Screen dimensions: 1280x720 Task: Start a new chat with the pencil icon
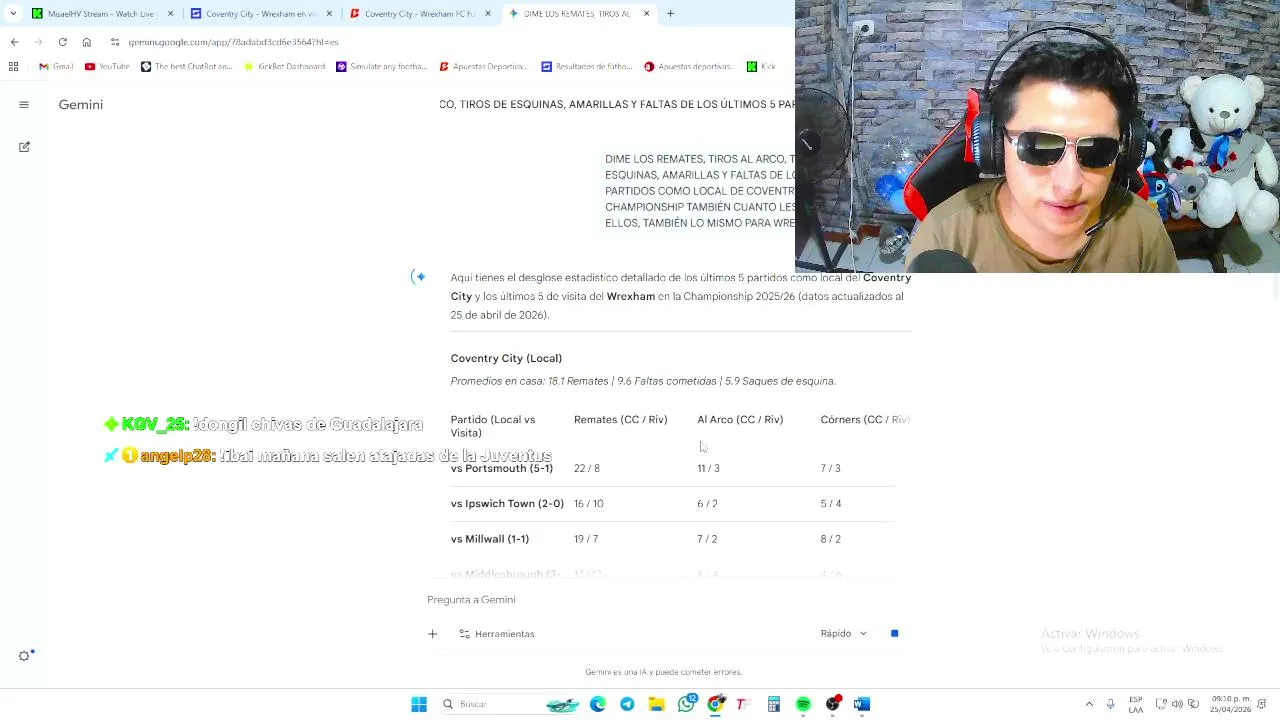tap(24, 147)
